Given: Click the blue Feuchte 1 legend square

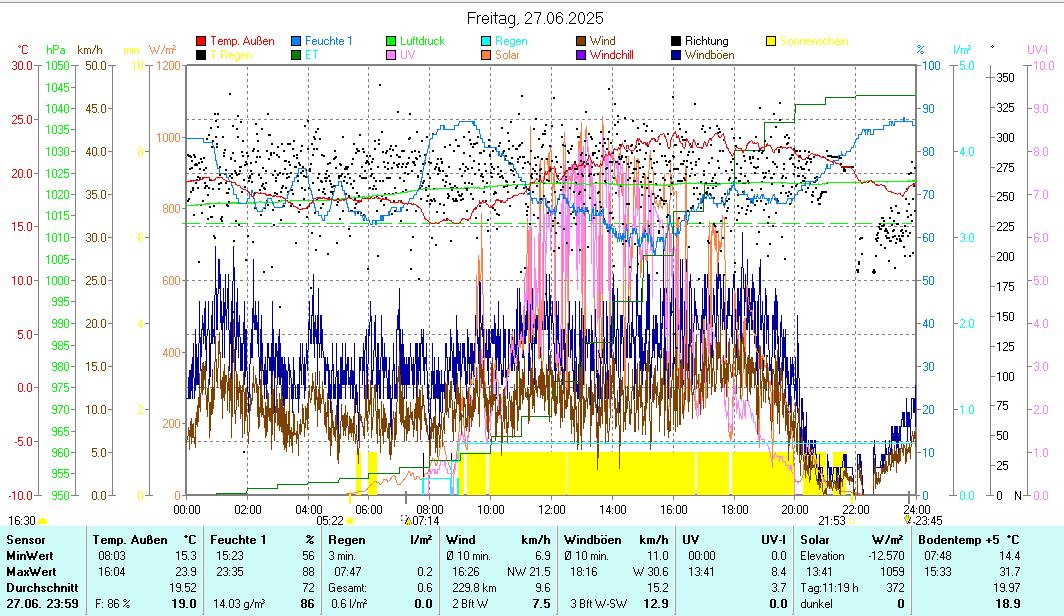Looking at the screenshot, I should 297,41.
